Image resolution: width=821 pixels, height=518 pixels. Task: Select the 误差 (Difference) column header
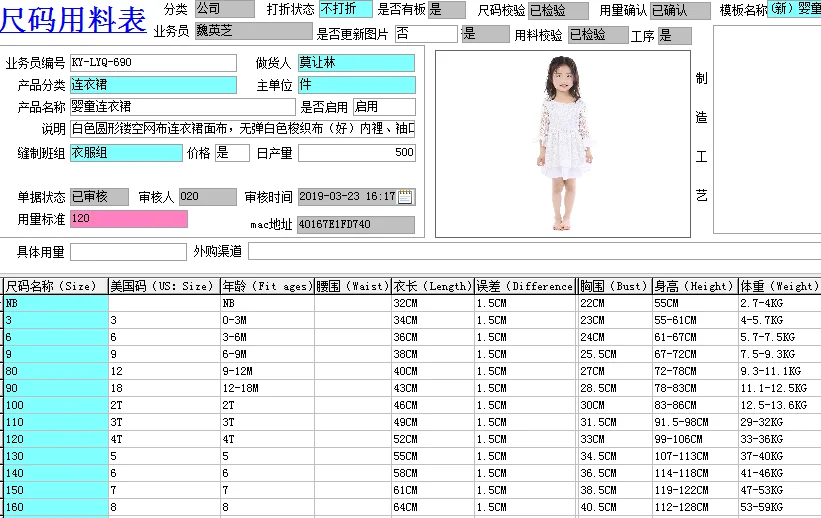coord(525,286)
